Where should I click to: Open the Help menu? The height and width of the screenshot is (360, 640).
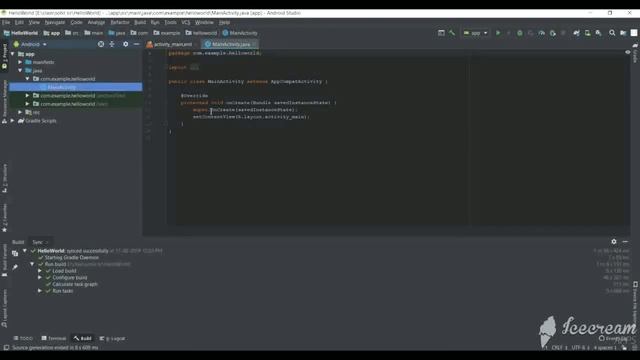coord(224,22)
